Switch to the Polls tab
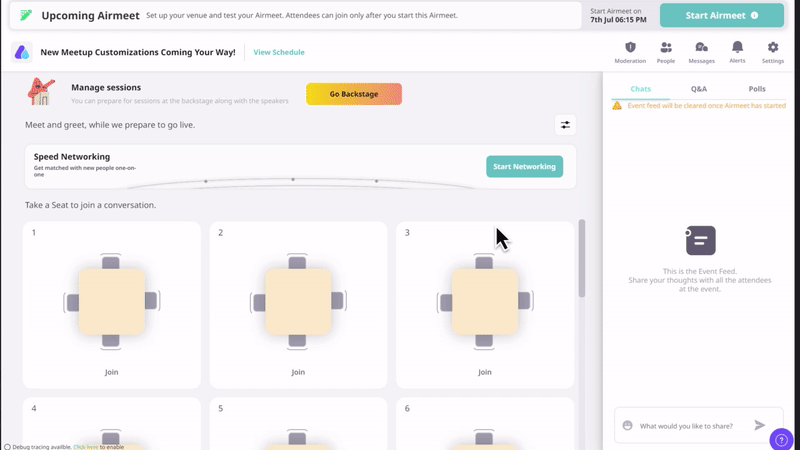Viewport: 800px width, 450px height. 757,89
